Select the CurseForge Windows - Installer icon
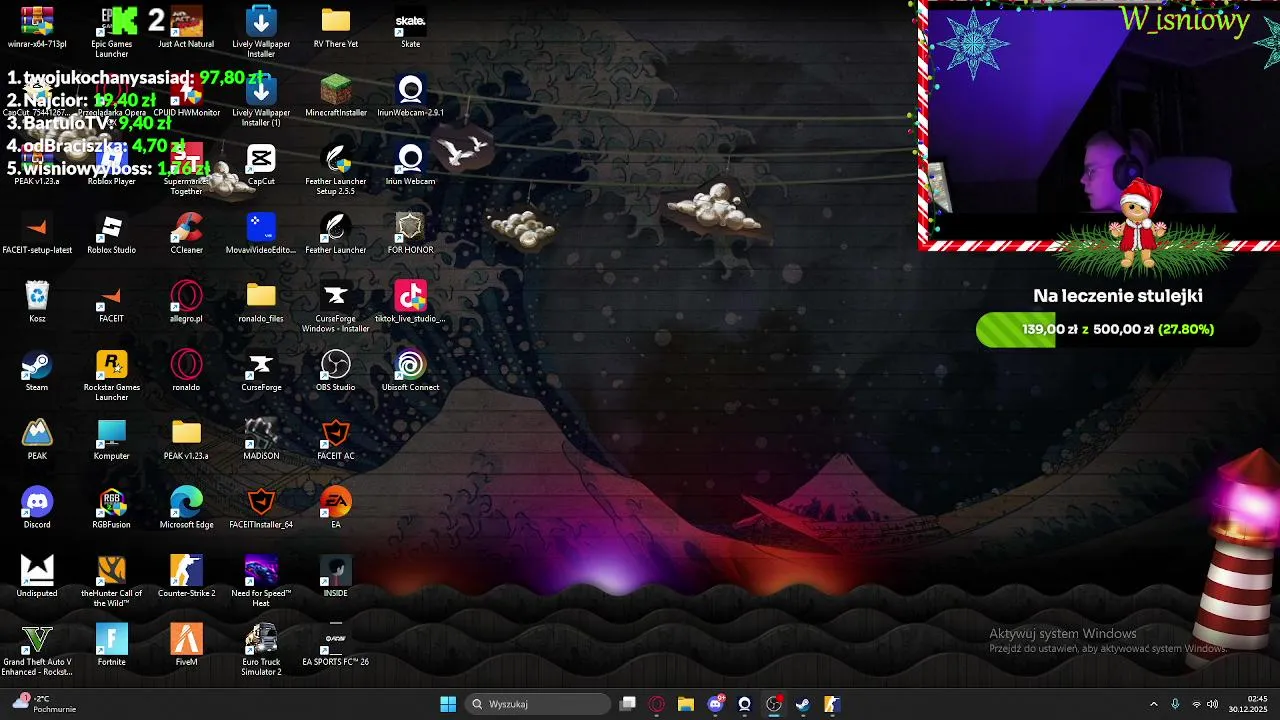The width and height of the screenshot is (1280, 720). click(336, 307)
